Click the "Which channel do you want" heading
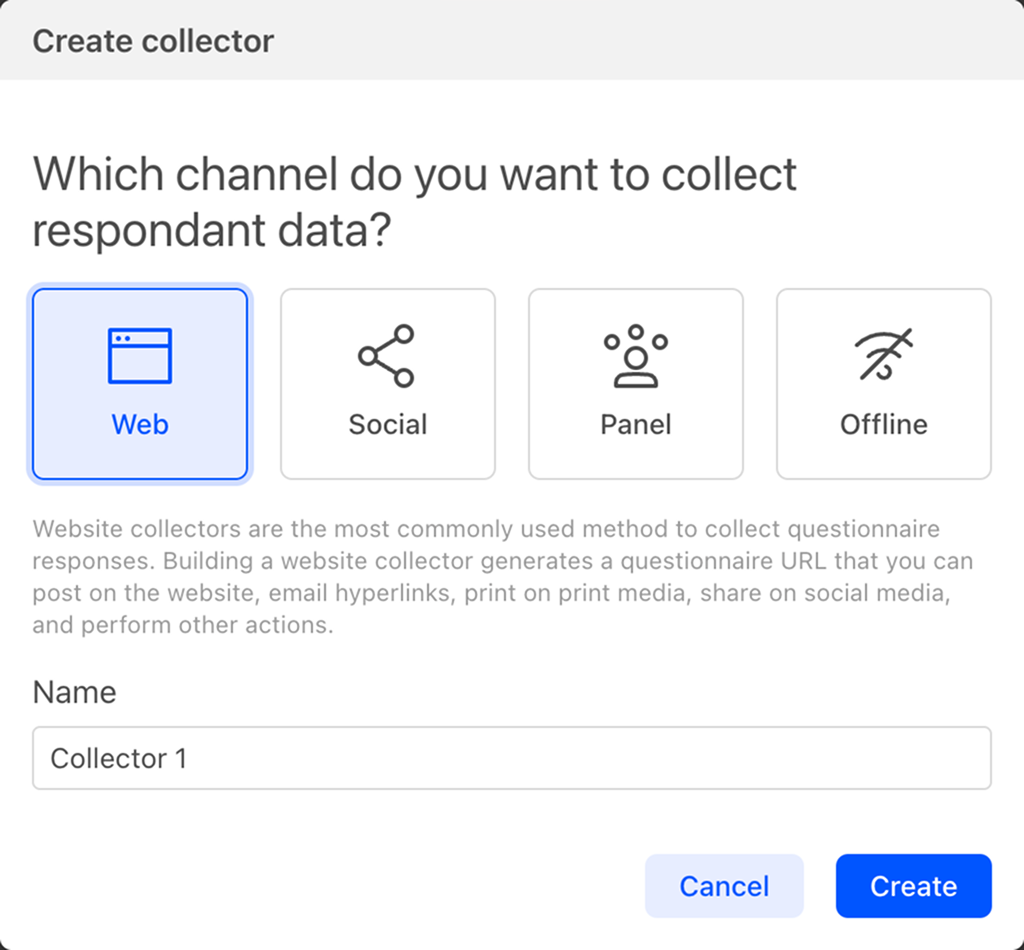The height and width of the screenshot is (950, 1024). (415, 202)
